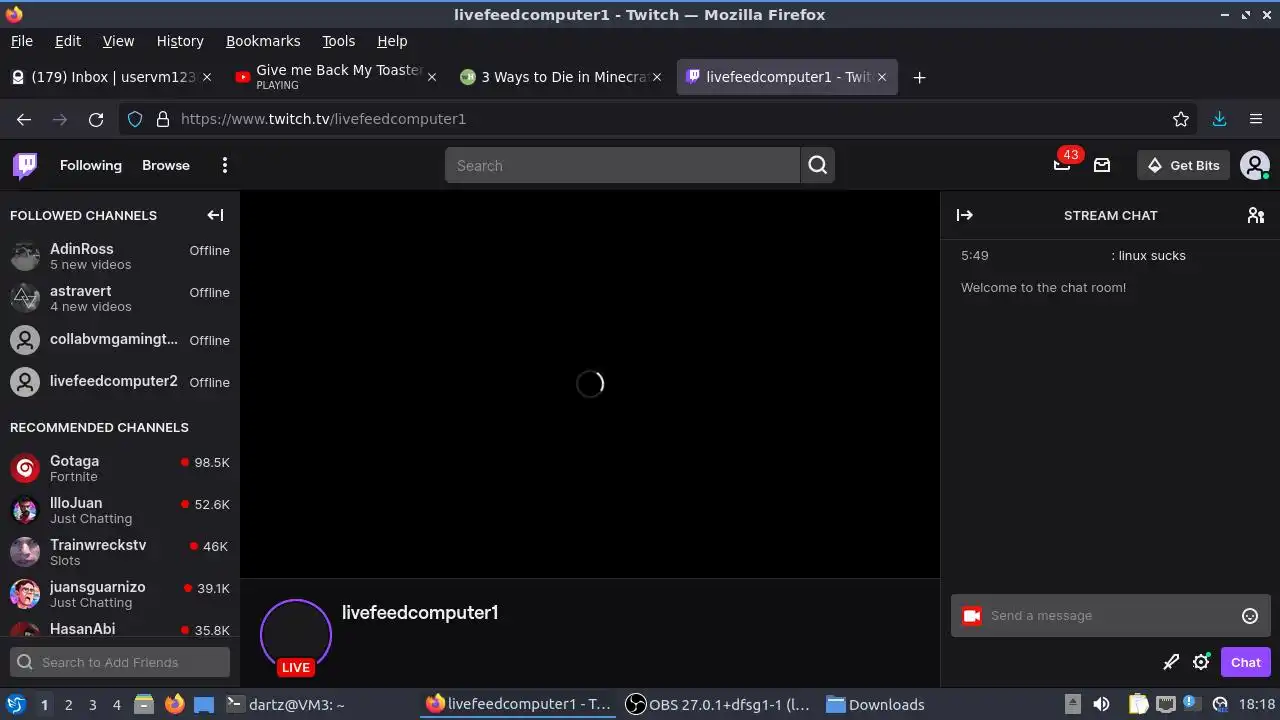Screen dimensions: 1280x720
Task: Click the channel points sword icon
Action: coord(1171,662)
